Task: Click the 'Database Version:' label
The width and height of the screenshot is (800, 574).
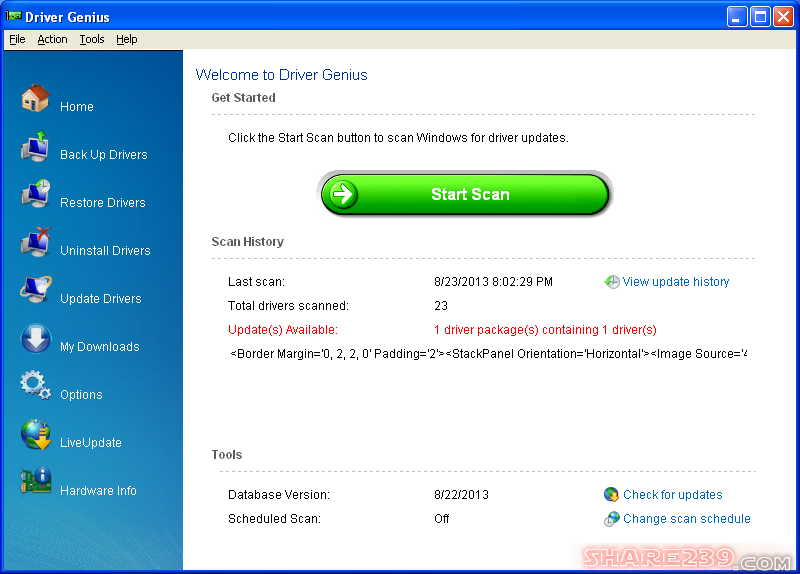Action: [x=279, y=494]
